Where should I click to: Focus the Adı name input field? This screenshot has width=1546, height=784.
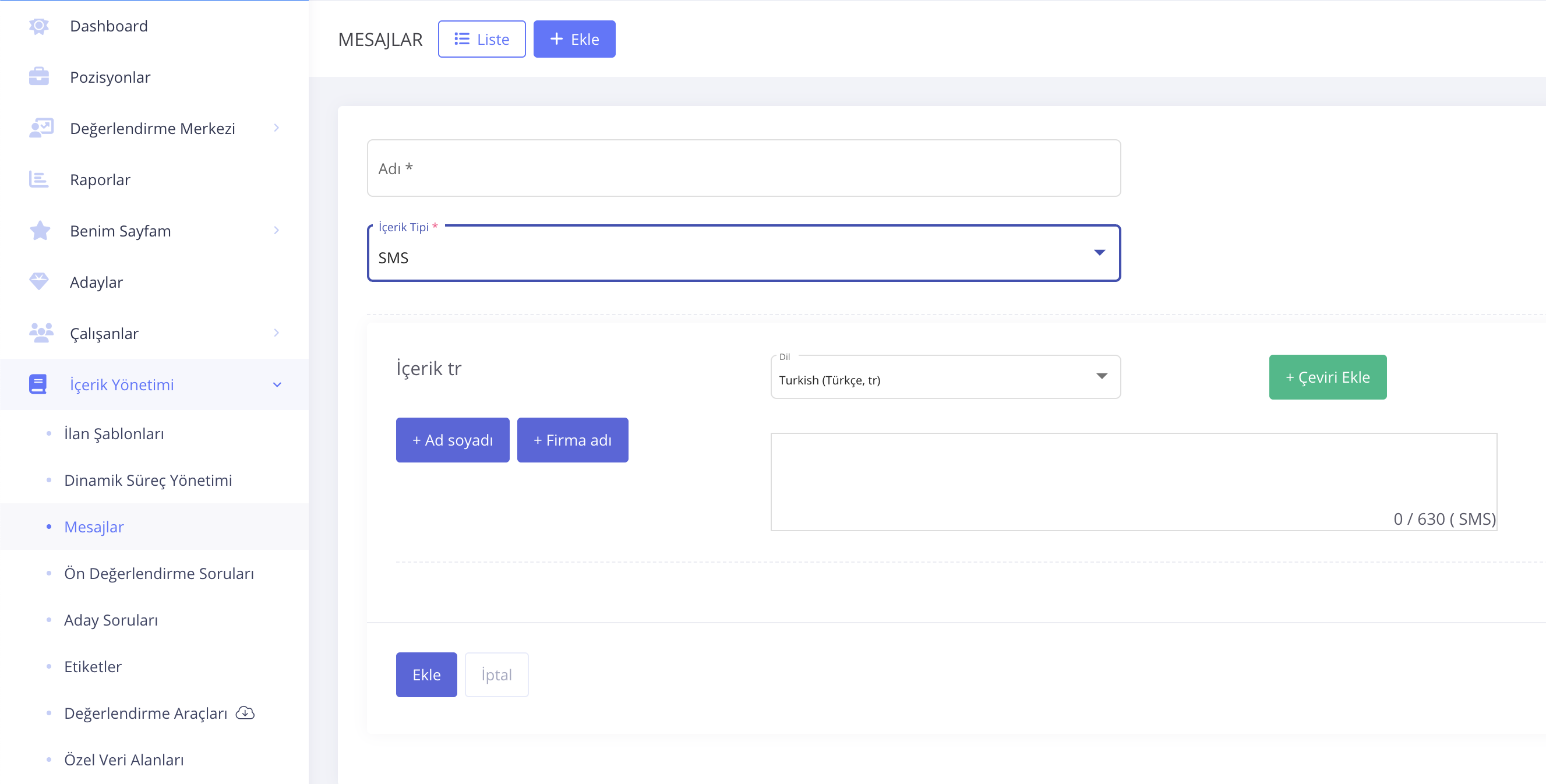click(x=743, y=168)
